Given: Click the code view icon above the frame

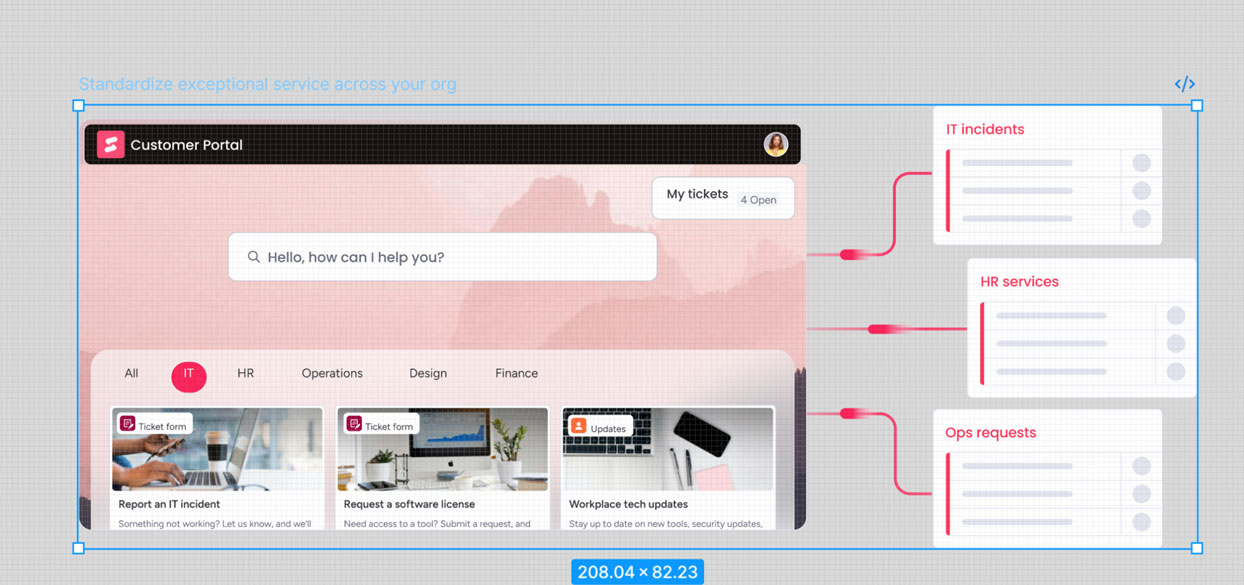Looking at the screenshot, I should pyautogui.click(x=1184, y=84).
